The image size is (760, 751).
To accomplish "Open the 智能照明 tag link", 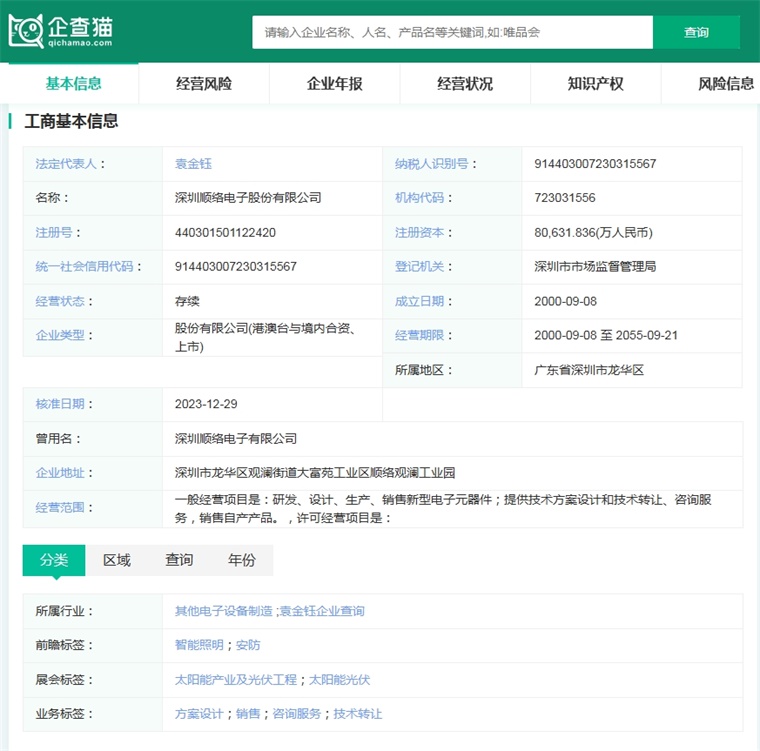I will tap(199, 645).
